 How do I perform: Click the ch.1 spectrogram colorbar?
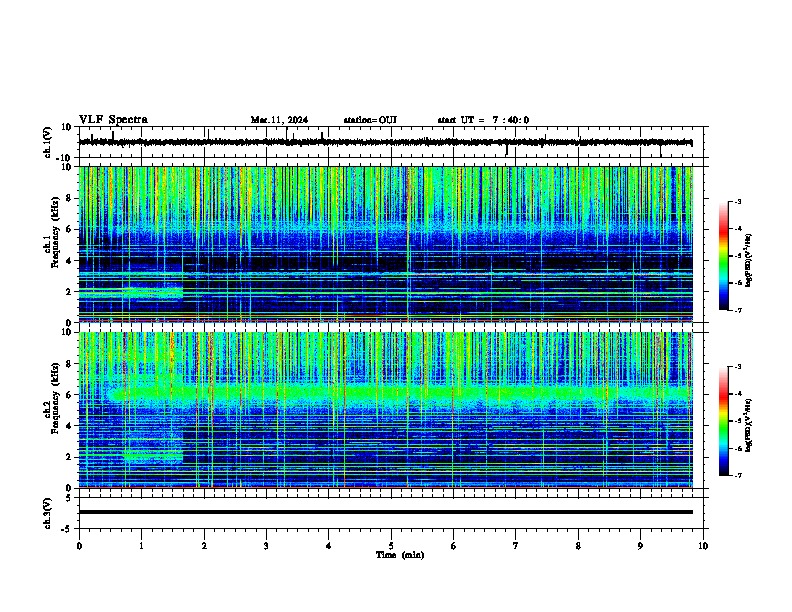(724, 256)
